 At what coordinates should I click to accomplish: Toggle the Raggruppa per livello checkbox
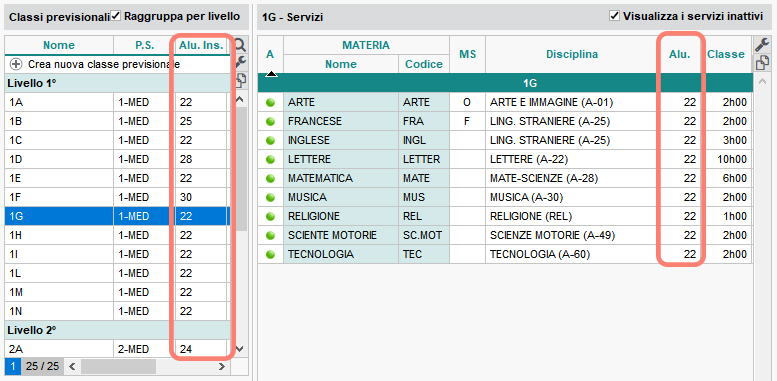point(115,16)
